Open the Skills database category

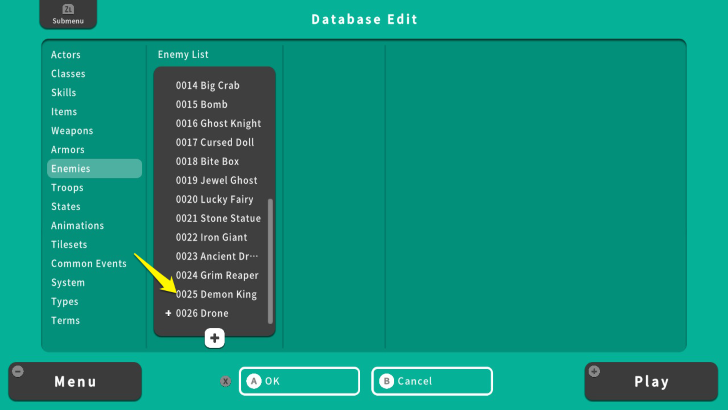coord(64,93)
